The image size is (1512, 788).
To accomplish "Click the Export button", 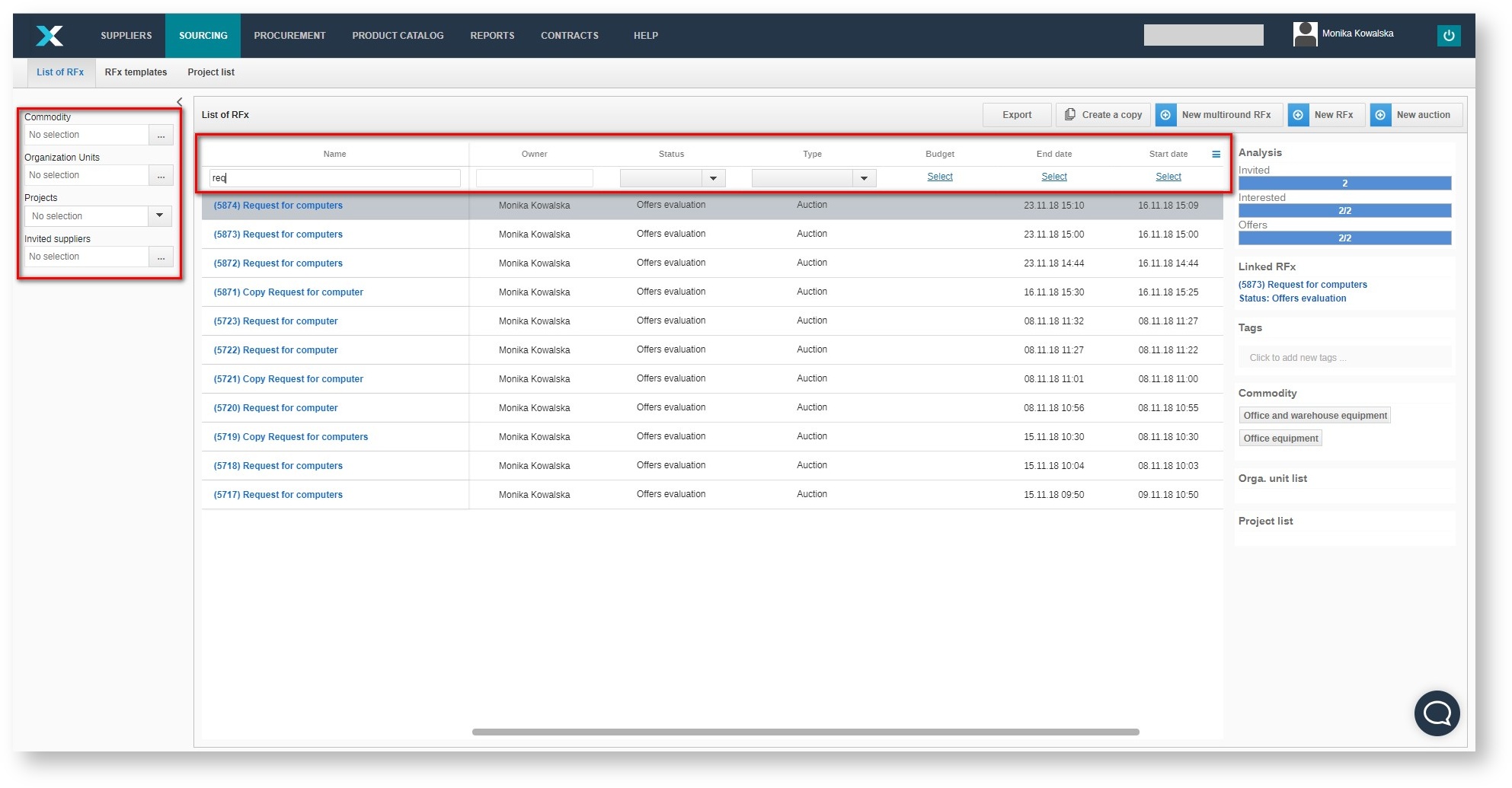I will pyautogui.click(x=1016, y=115).
